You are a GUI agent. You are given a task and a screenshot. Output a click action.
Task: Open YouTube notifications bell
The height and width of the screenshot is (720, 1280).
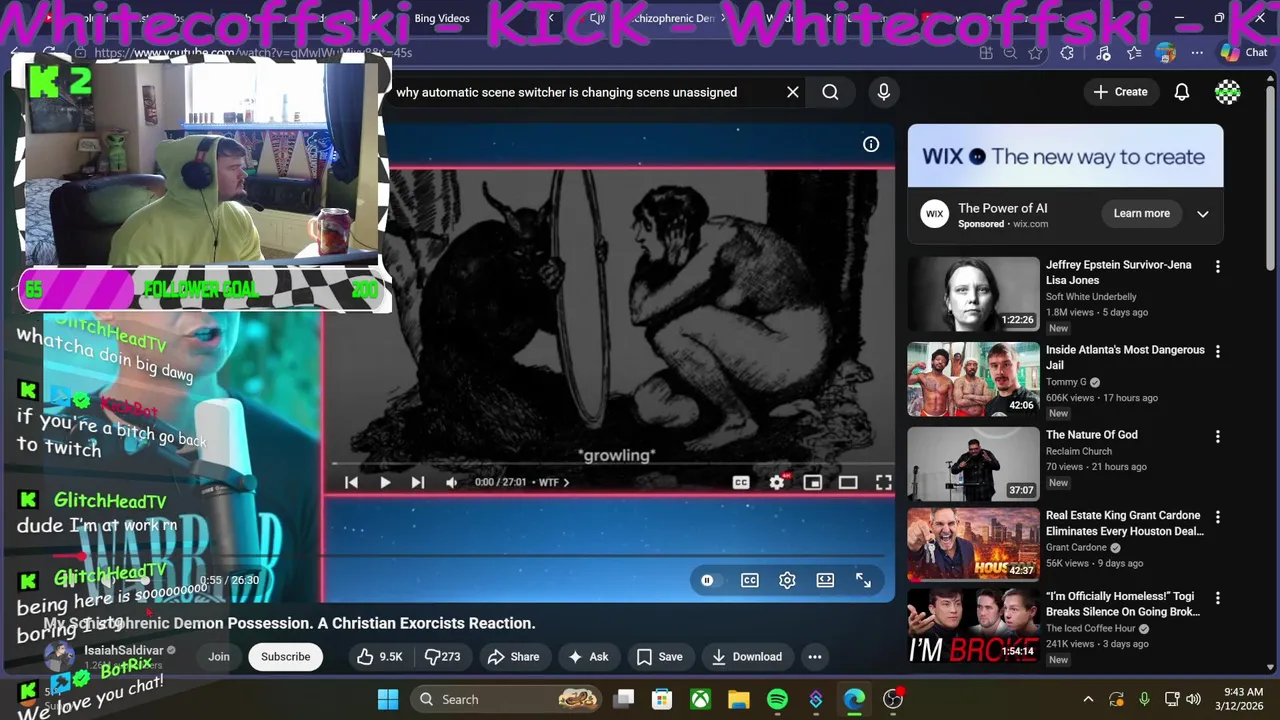1182,92
